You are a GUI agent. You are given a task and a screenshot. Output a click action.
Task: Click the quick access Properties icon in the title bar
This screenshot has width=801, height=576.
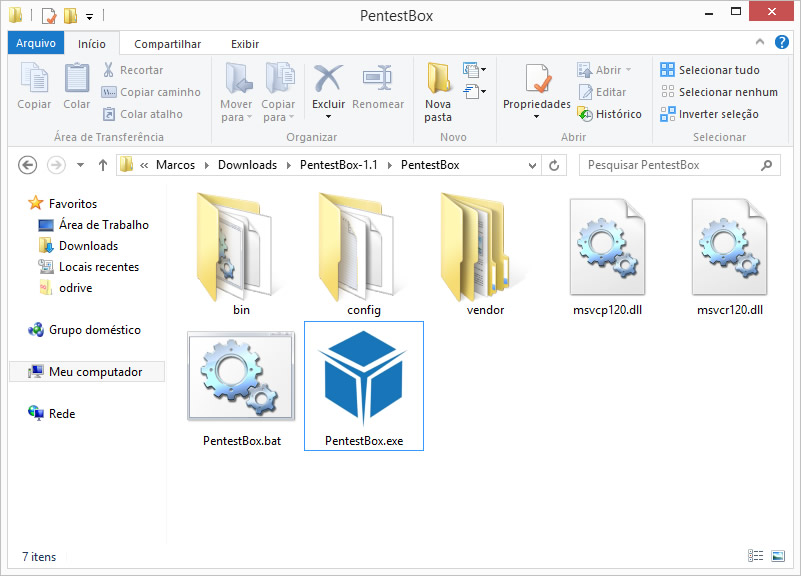pos(49,16)
